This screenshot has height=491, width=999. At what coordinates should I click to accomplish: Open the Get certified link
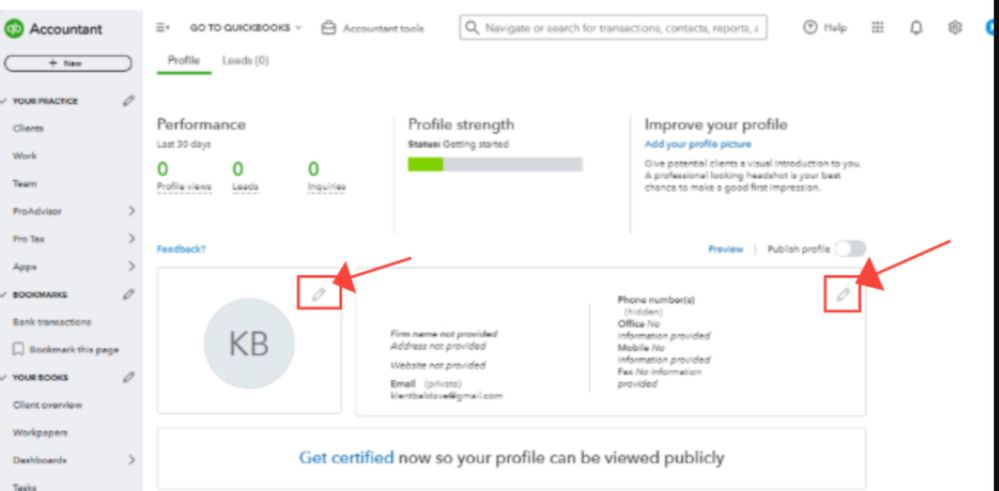coord(346,458)
